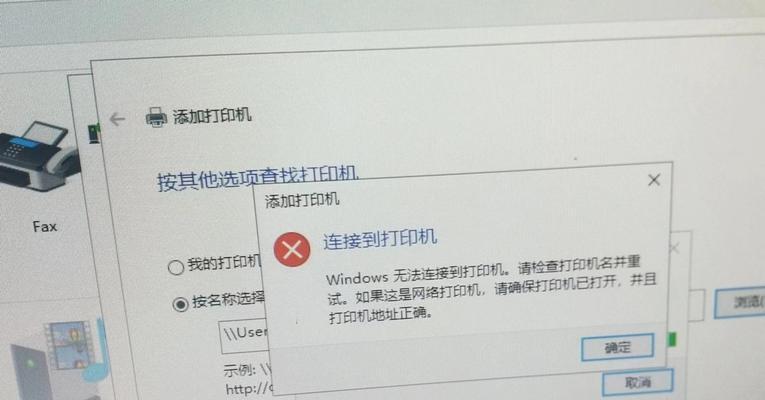The width and height of the screenshot is (765, 400).
Task: Close the 连接到打印机 error dialog with X
Action: (654, 180)
